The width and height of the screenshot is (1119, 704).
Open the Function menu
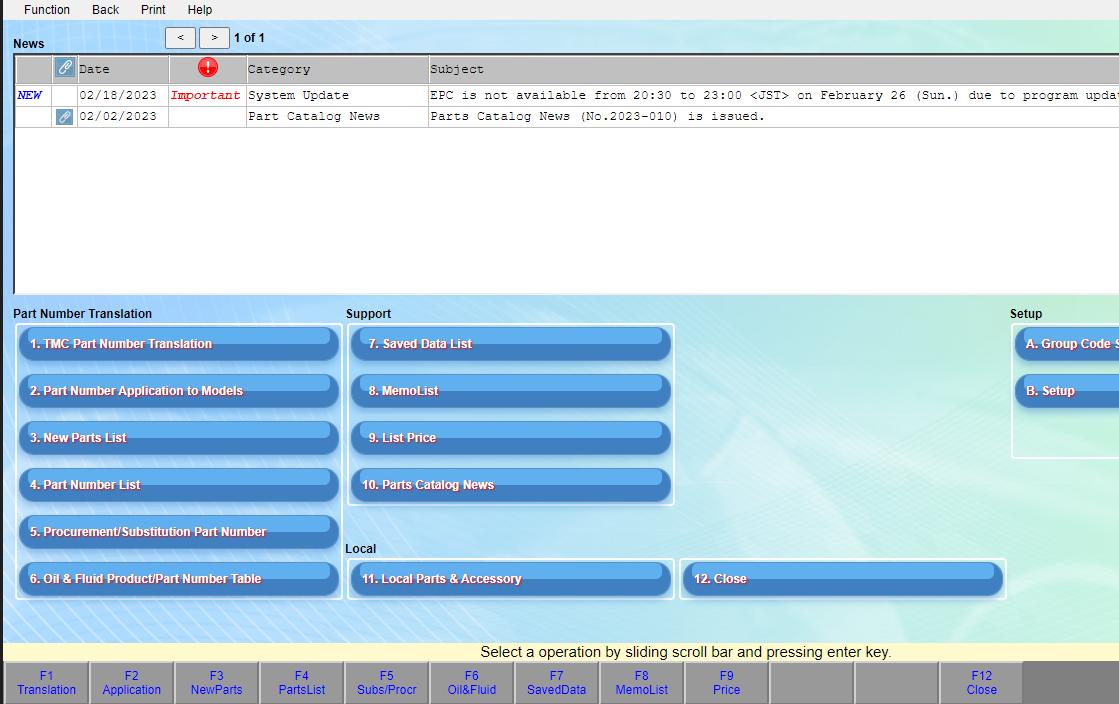(x=46, y=10)
